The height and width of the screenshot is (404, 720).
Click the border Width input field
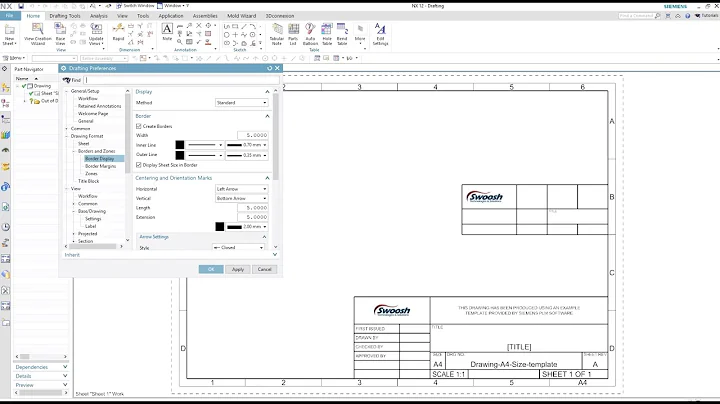click(x=253, y=135)
